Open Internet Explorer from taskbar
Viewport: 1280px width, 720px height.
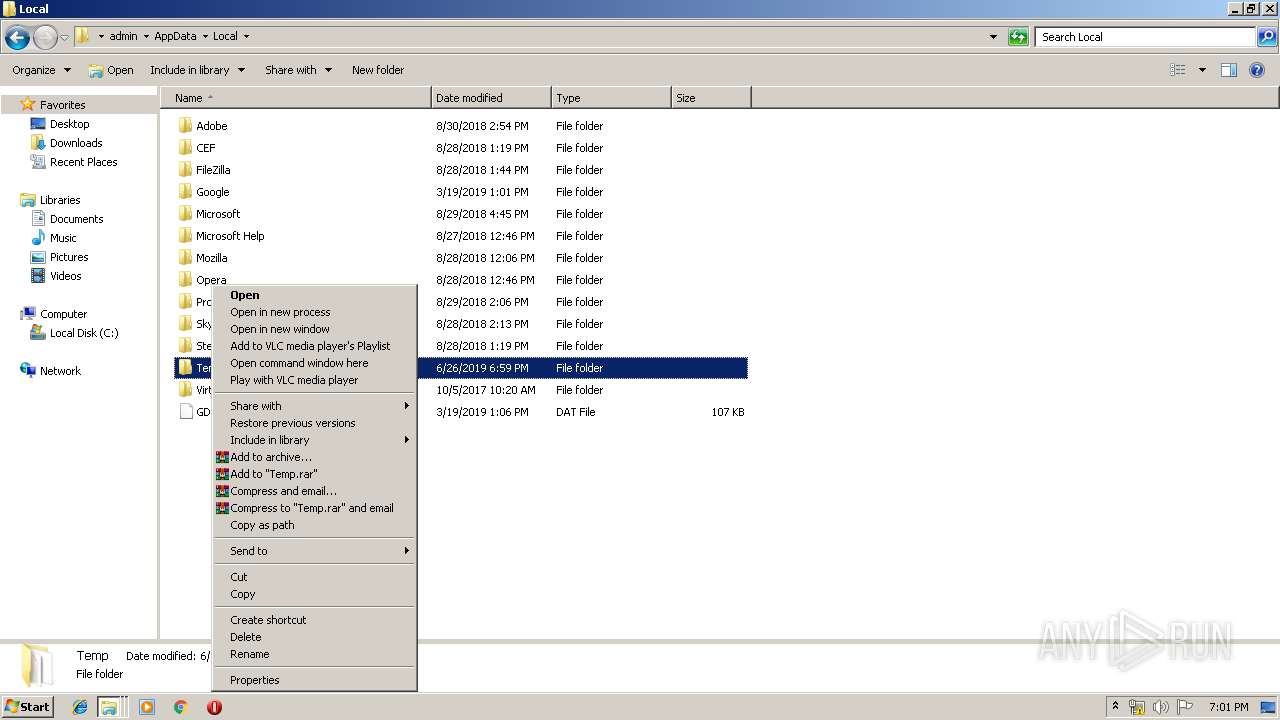tap(80, 707)
